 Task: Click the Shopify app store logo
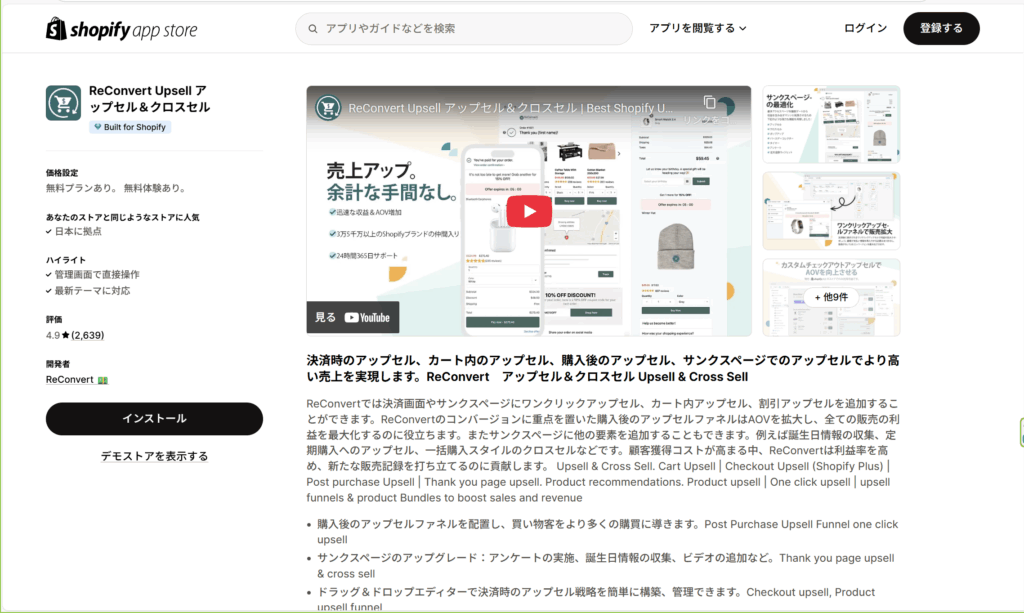tap(121, 29)
